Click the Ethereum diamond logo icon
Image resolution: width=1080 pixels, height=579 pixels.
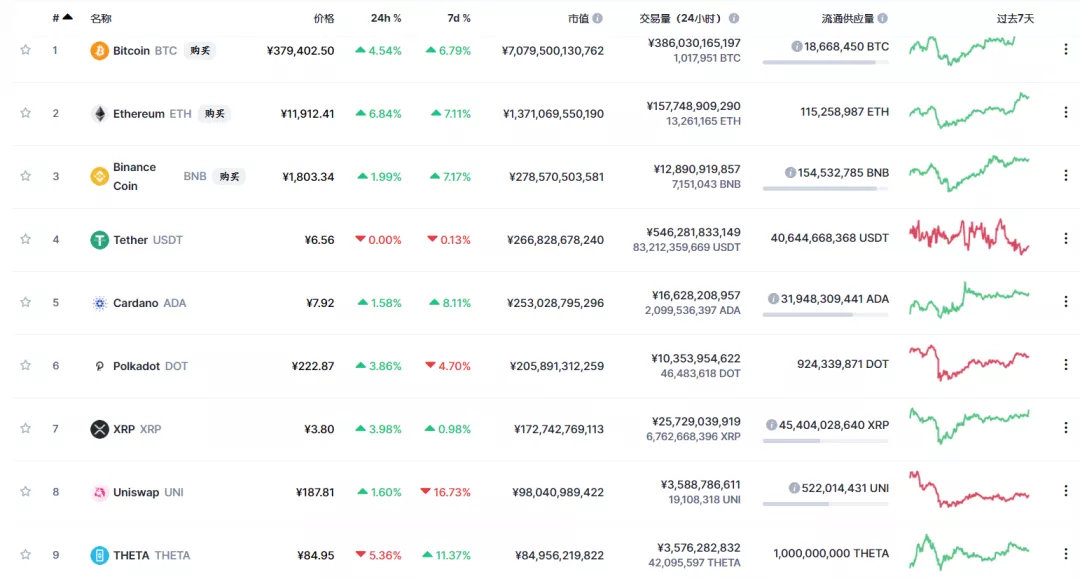pos(99,114)
